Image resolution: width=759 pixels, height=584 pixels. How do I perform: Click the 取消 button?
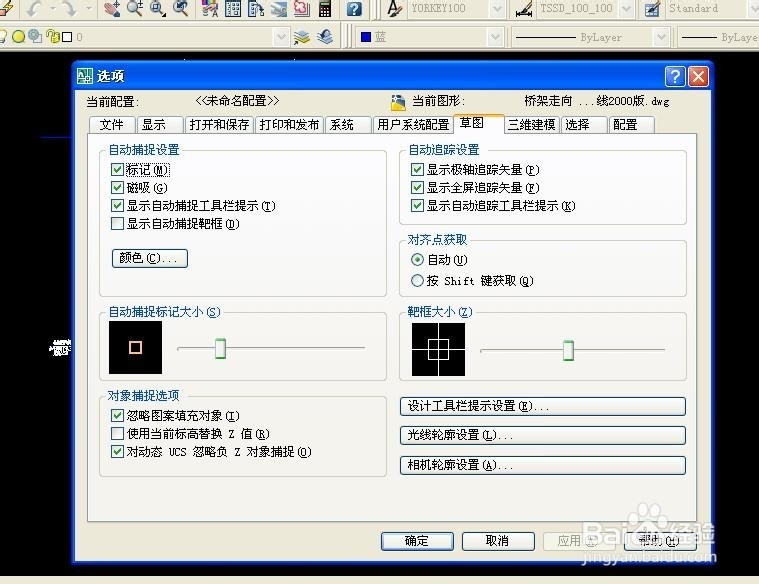pos(498,541)
